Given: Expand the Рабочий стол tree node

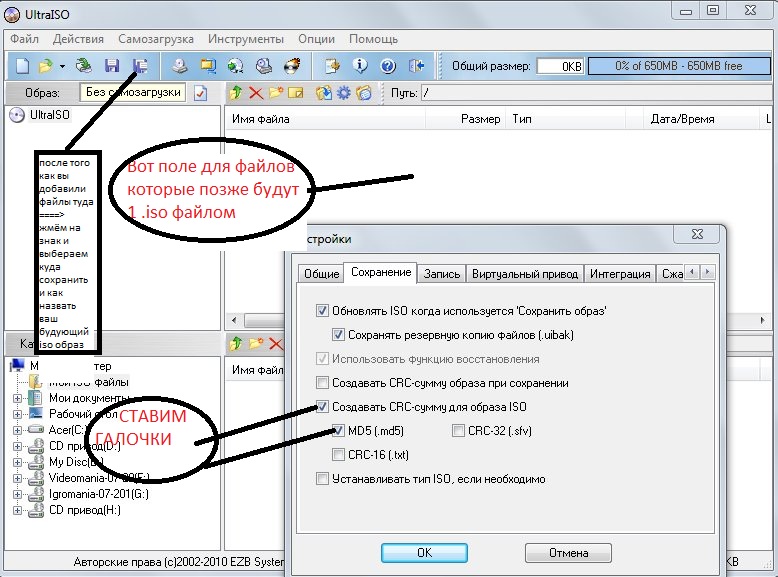Looking at the screenshot, I should [x=17, y=414].
